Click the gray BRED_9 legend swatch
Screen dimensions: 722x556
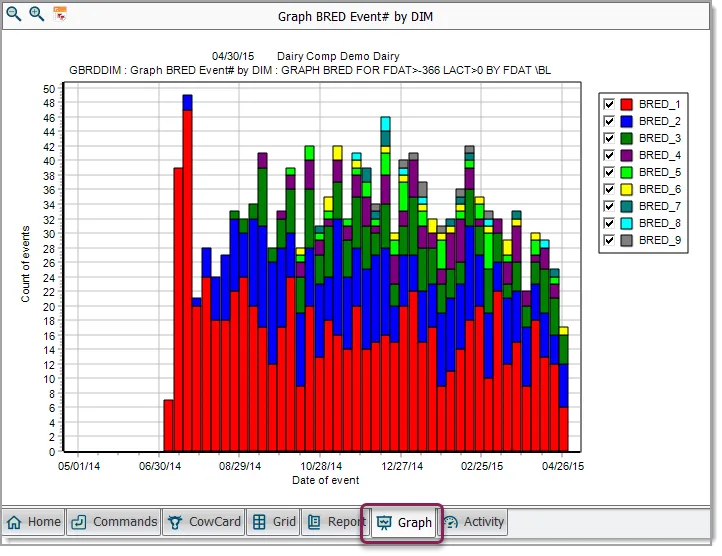626,240
